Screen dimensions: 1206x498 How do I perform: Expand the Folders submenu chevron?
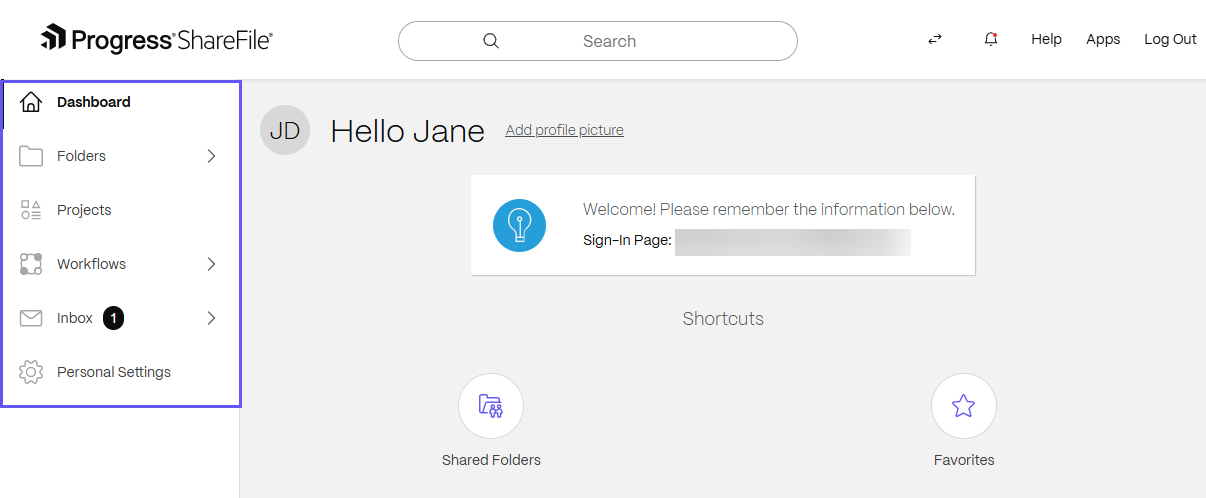[x=211, y=156]
